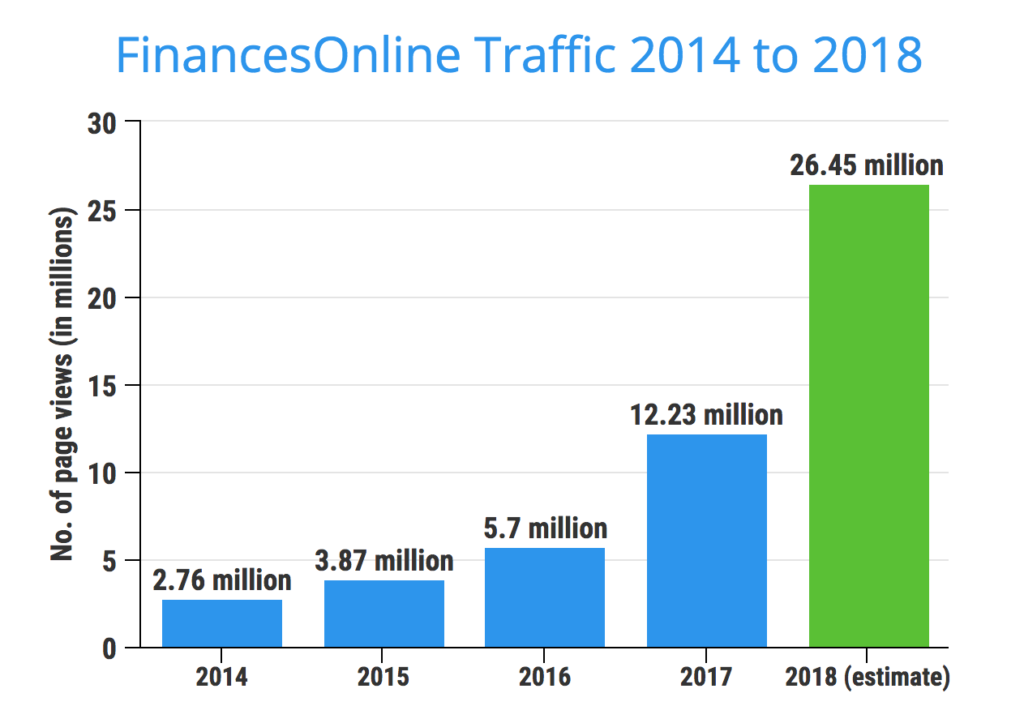Select the "2015" x-axis label
Image resolution: width=1024 pixels, height=723 pixels.
coord(383,677)
